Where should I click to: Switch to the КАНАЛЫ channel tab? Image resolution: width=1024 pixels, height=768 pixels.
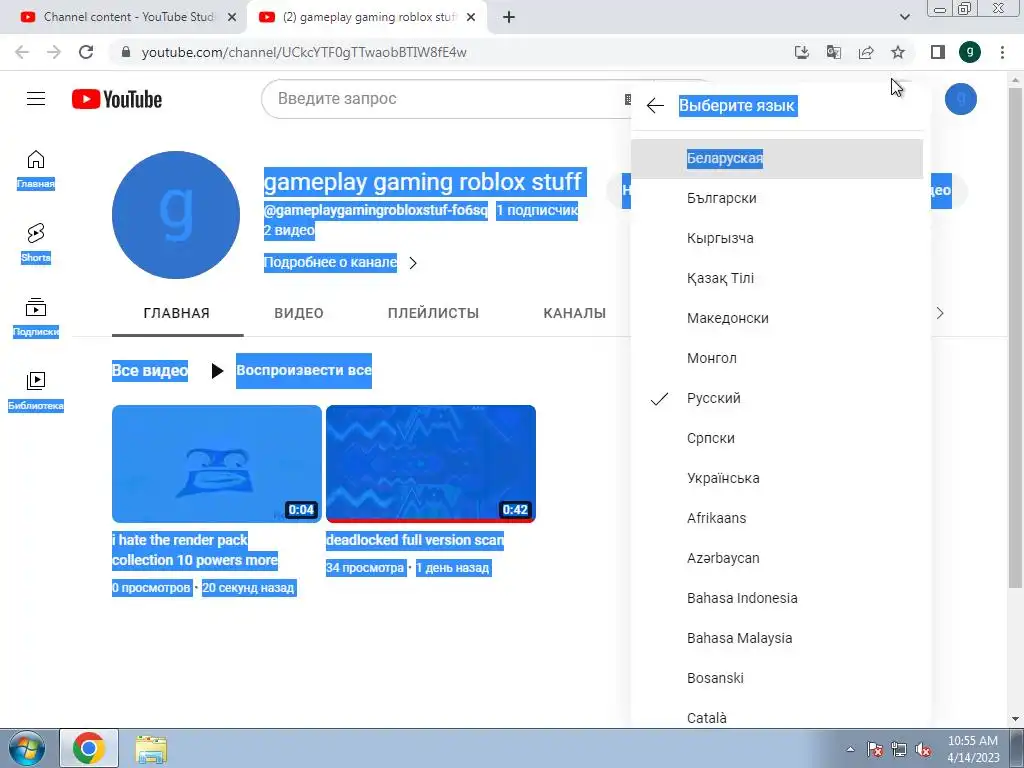pyautogui.click(x=575, y=313)
